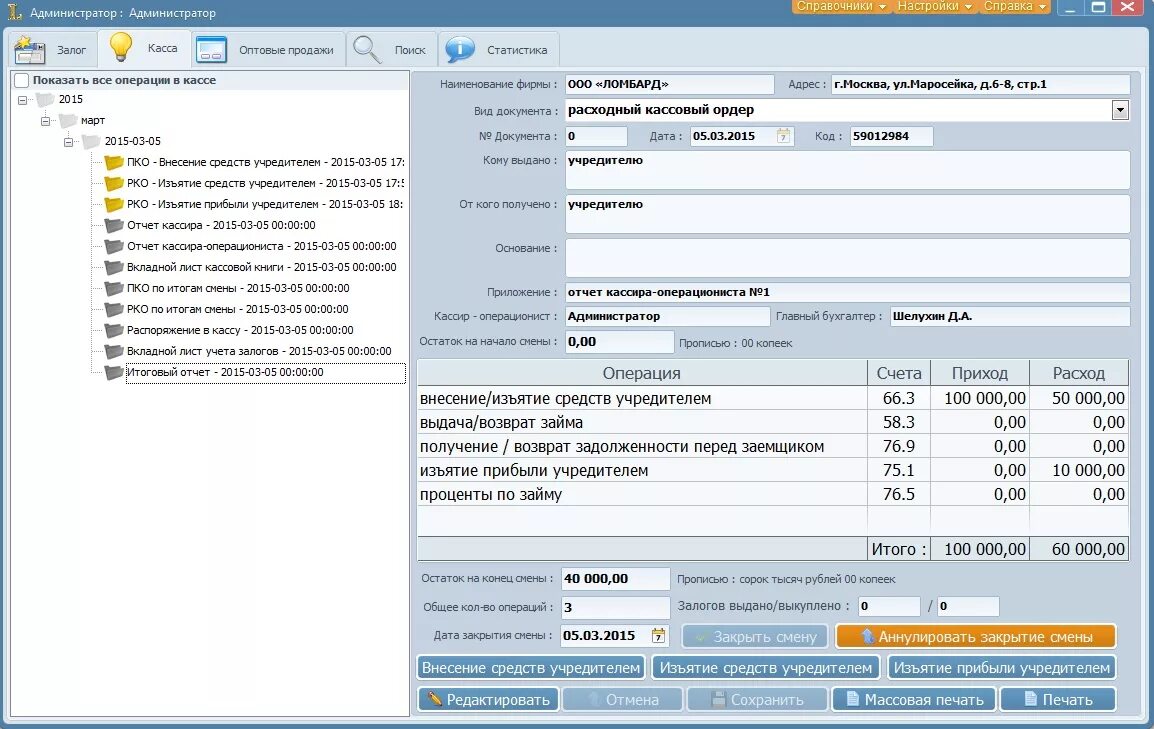Open the Оптовые продажи tab
The width and height of the screenshot is (1154, 729).
(268, 50)
